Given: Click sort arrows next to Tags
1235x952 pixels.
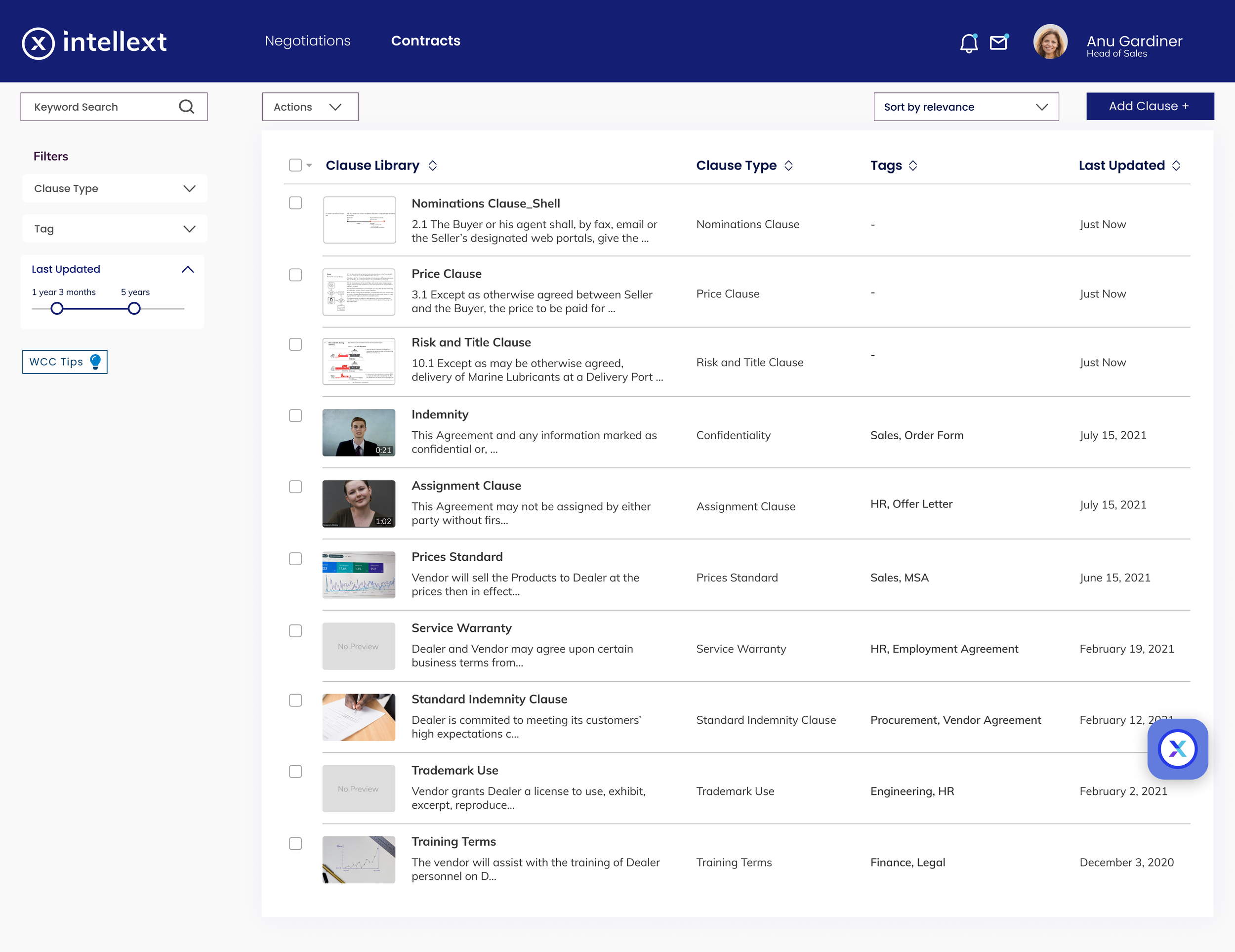Looking at the screenshot, I should 913,165.
